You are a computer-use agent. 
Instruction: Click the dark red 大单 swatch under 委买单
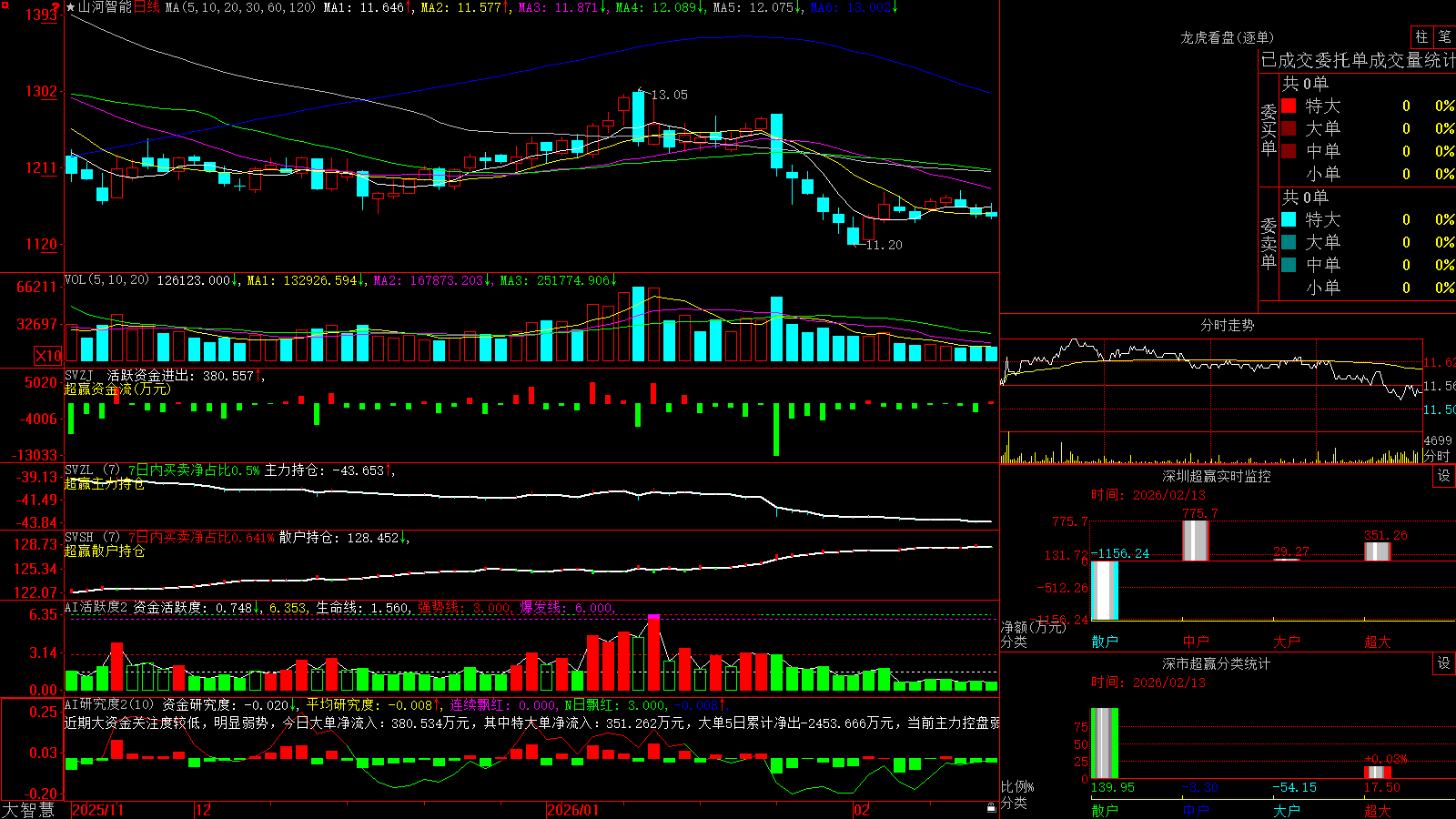coord(1289,128)
